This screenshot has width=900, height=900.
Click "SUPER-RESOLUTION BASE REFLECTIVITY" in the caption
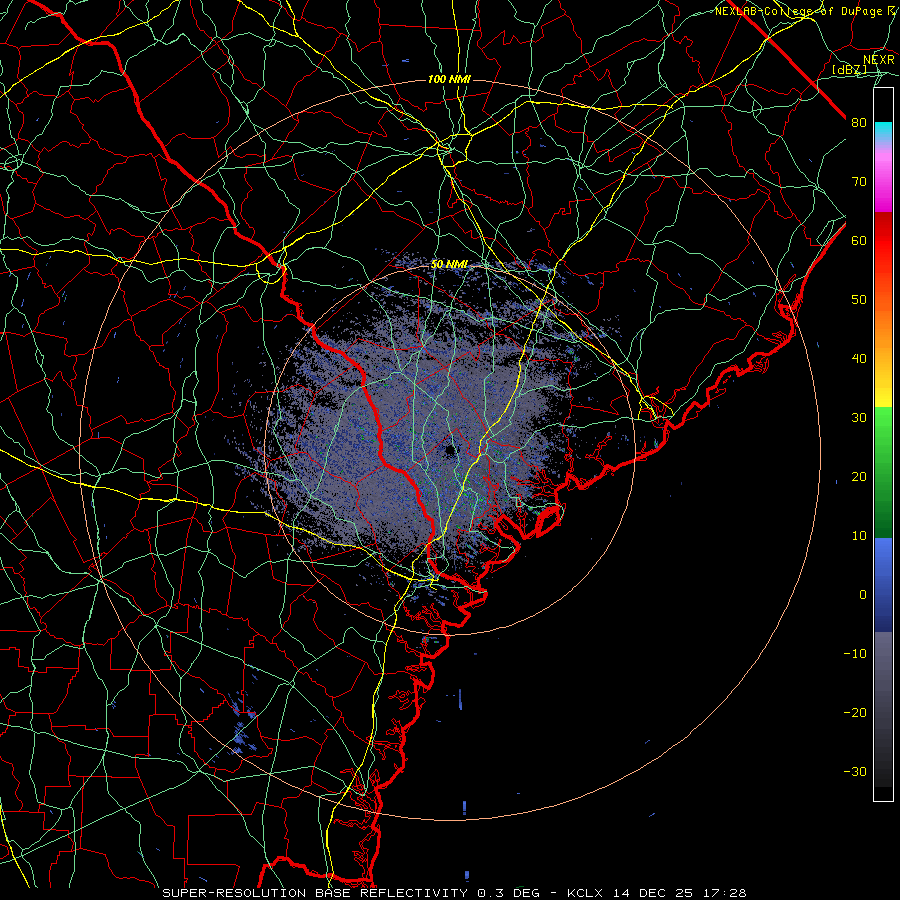(x=315, y=893)
